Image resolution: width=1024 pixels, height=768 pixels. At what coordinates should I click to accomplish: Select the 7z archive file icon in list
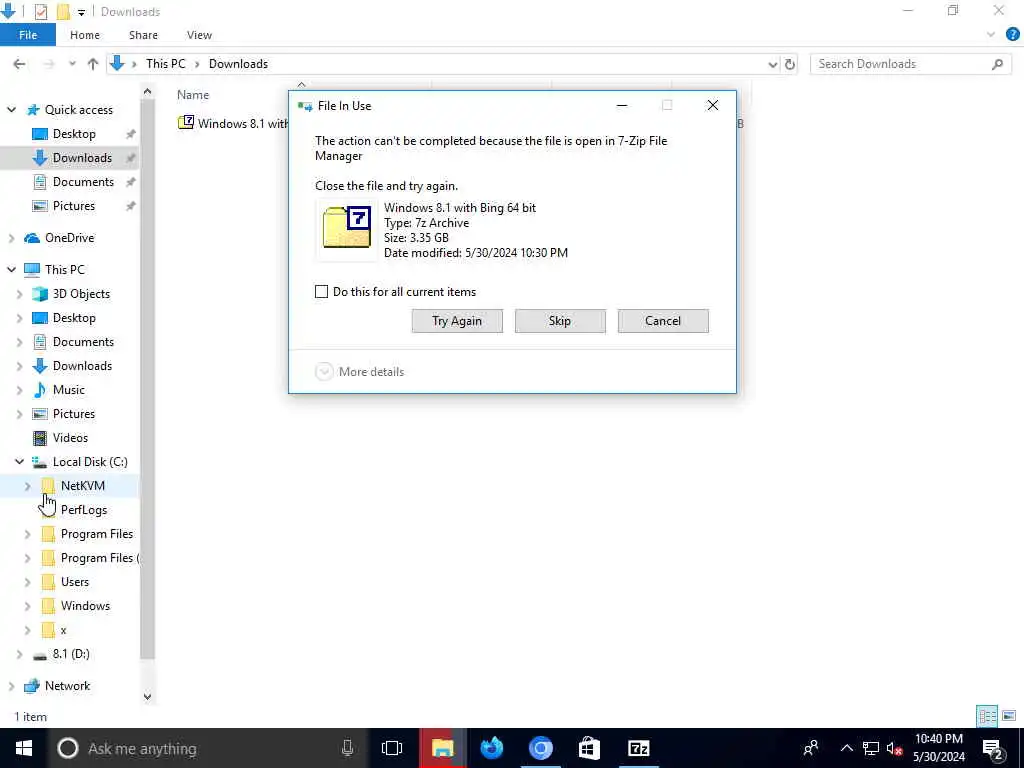click(x=186, y=123)
